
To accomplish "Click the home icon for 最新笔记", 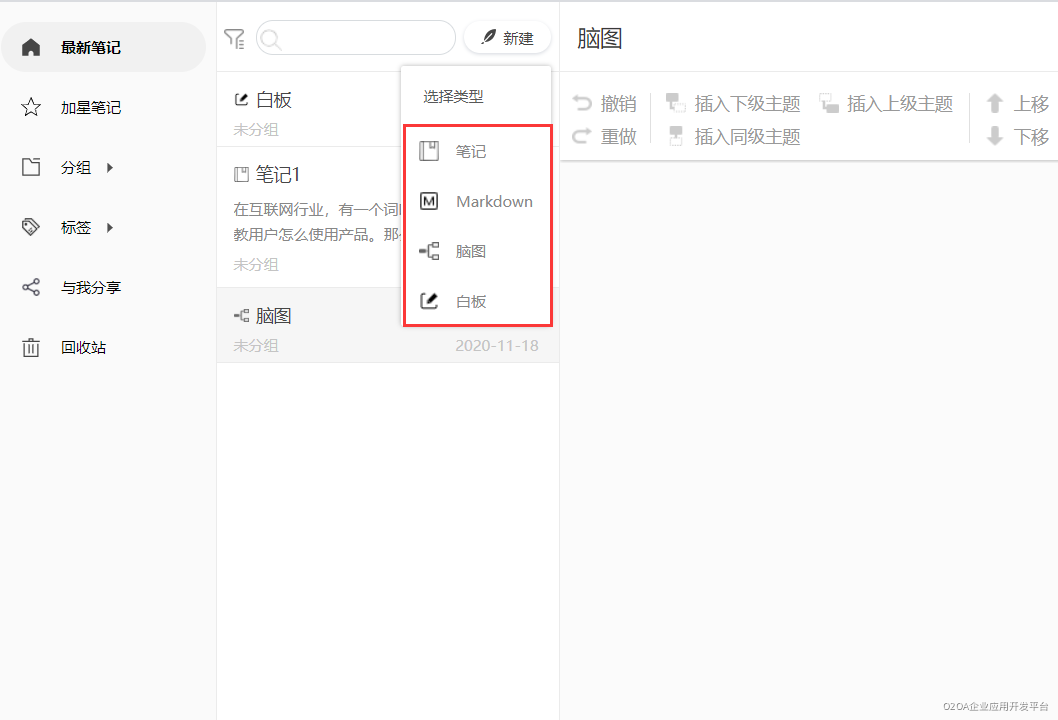I will 31,47.
